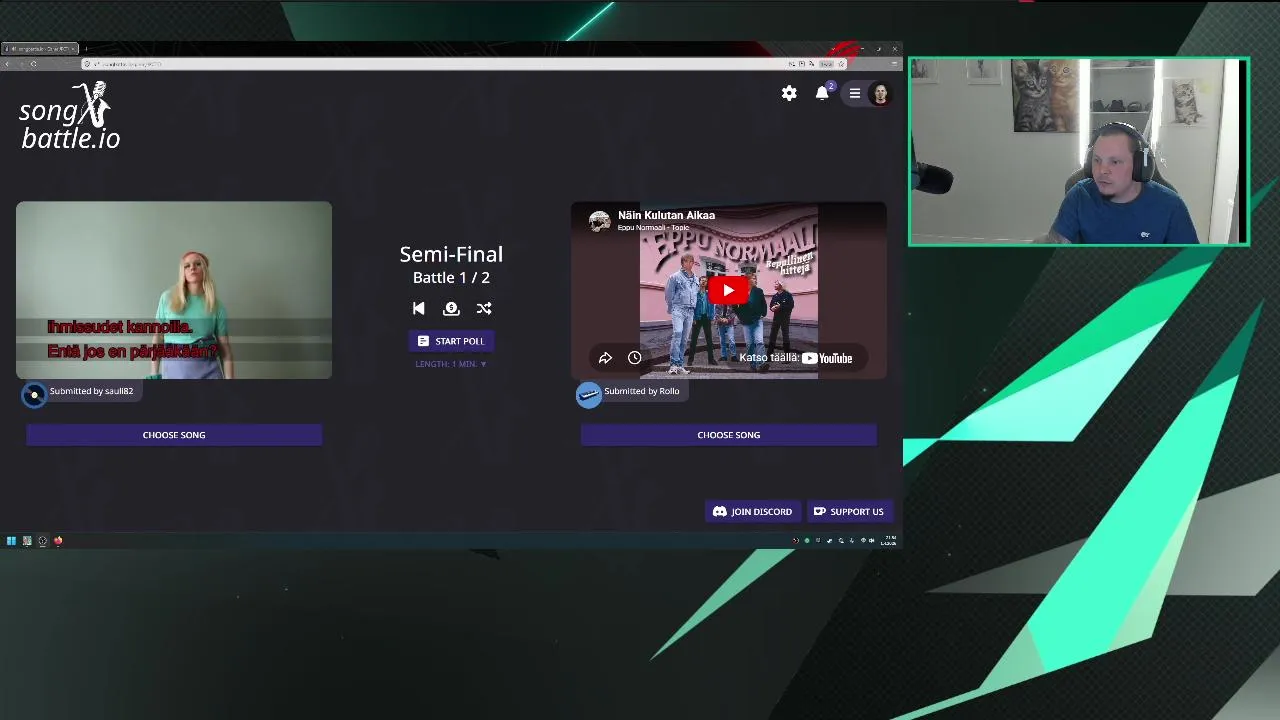Image resolution: width=1280 pixels, height=720 pixels.
Task: Click the taskbar clock
Action: (889, 541)
